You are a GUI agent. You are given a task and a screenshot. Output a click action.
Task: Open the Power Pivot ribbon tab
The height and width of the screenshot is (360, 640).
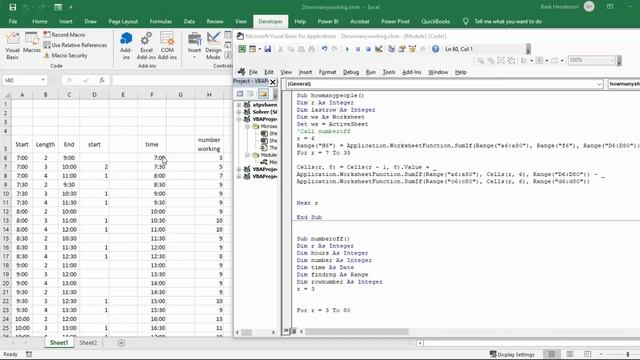click(x=395, y=21)
